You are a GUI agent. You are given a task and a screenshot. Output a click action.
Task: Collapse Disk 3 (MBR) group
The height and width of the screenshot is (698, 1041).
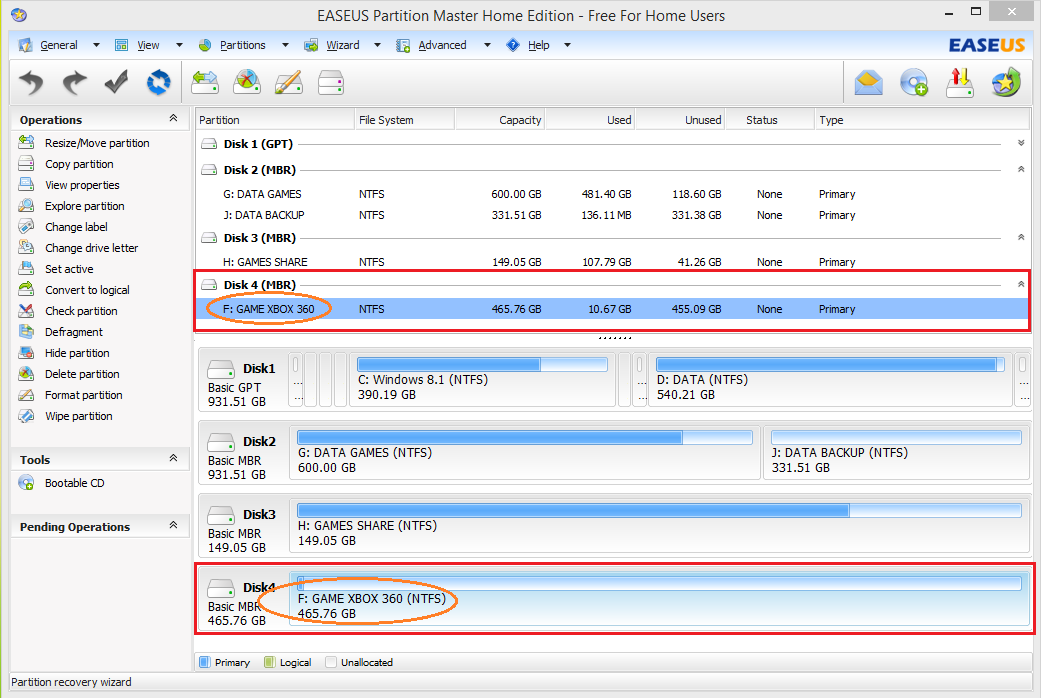(x=1021, y=237)
